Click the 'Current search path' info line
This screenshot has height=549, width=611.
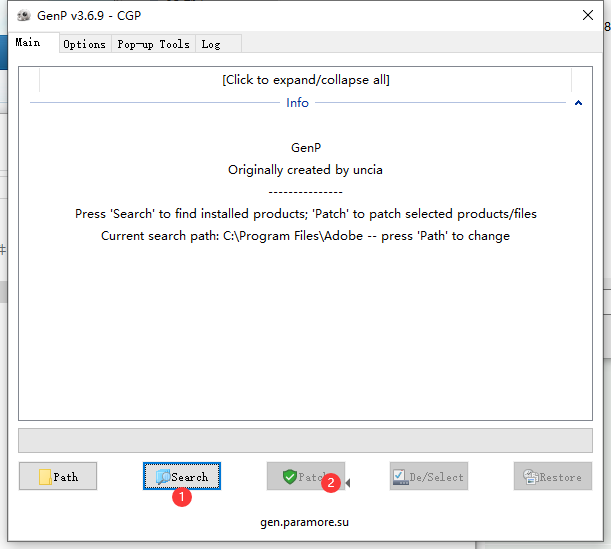(305, 236)
